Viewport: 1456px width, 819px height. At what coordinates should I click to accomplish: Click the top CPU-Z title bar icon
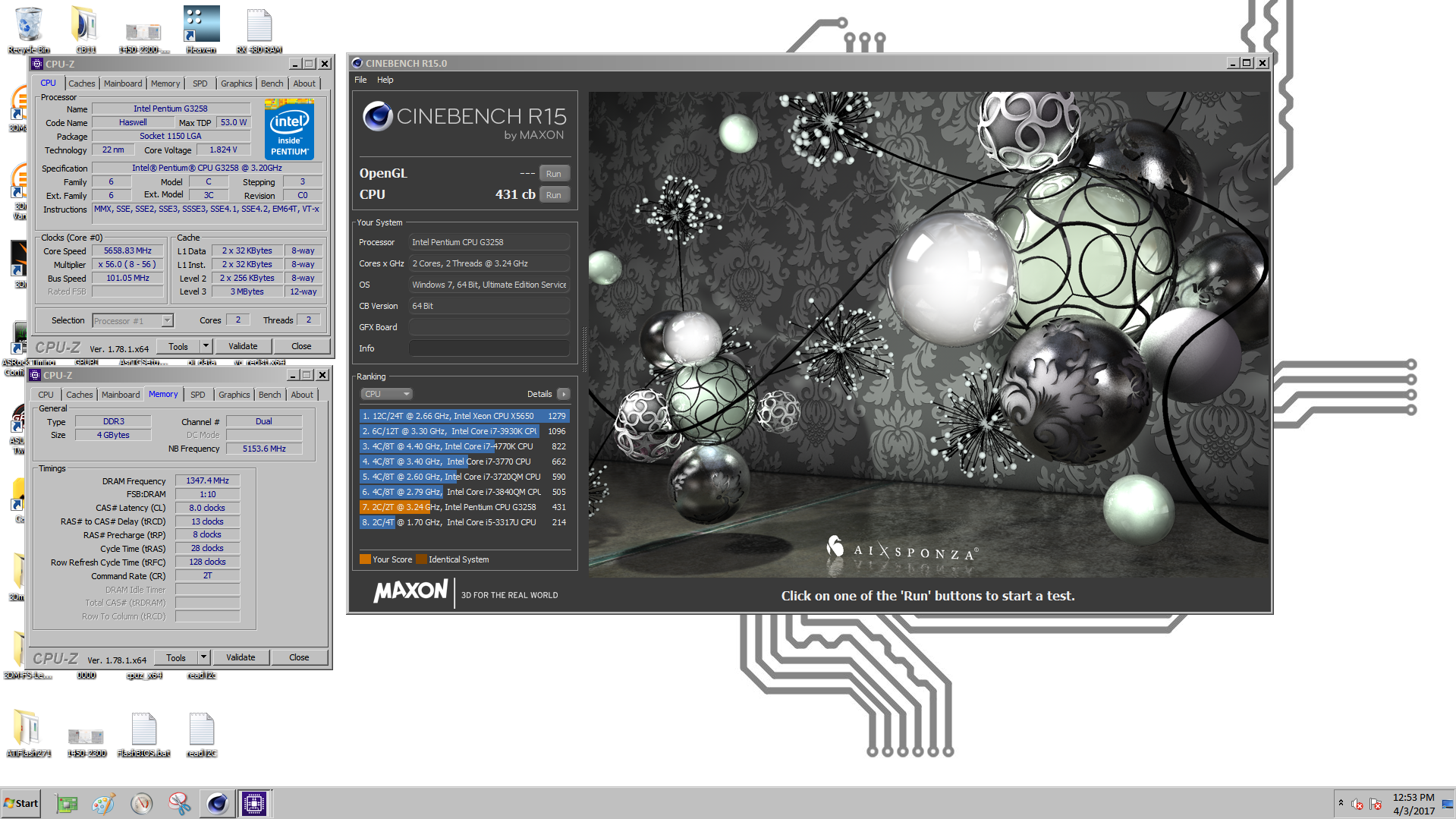pos(37,64)
